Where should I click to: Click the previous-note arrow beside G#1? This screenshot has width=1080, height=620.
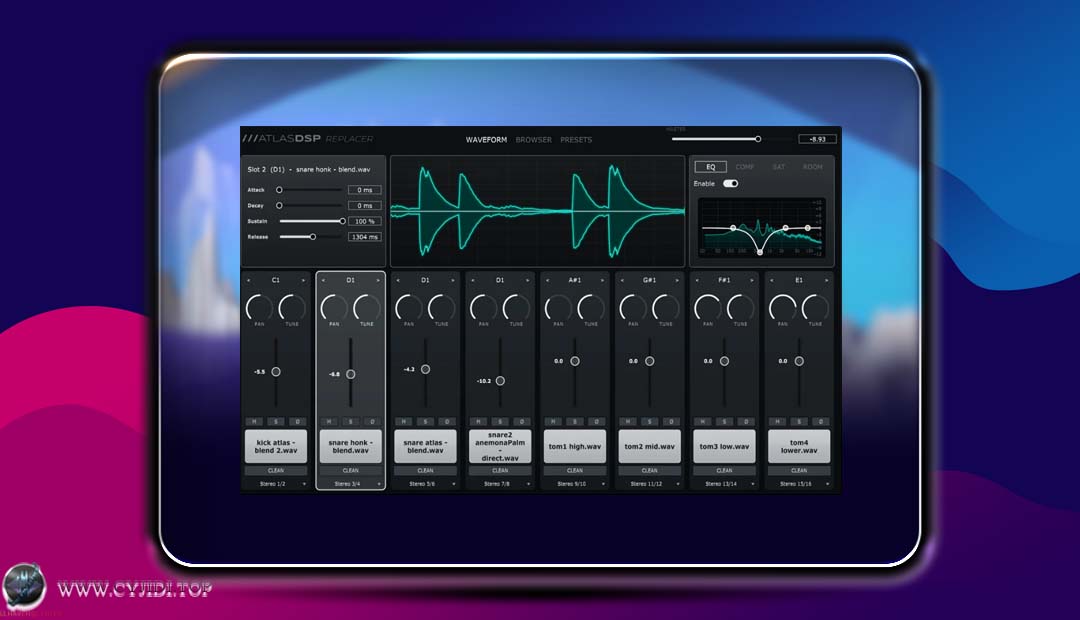coord(622,280)
